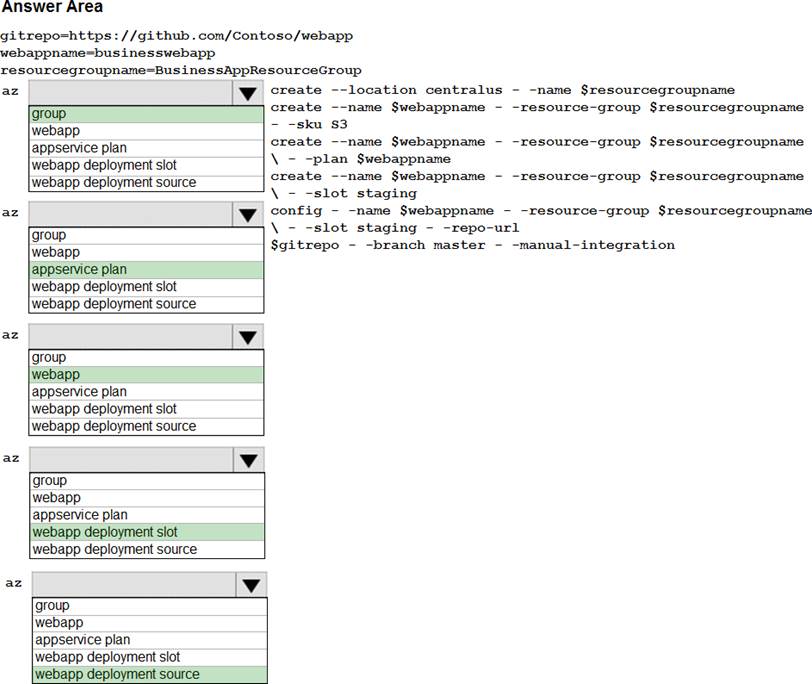Choose 'group' in the fifth dropdown list

tap(150, 605)
